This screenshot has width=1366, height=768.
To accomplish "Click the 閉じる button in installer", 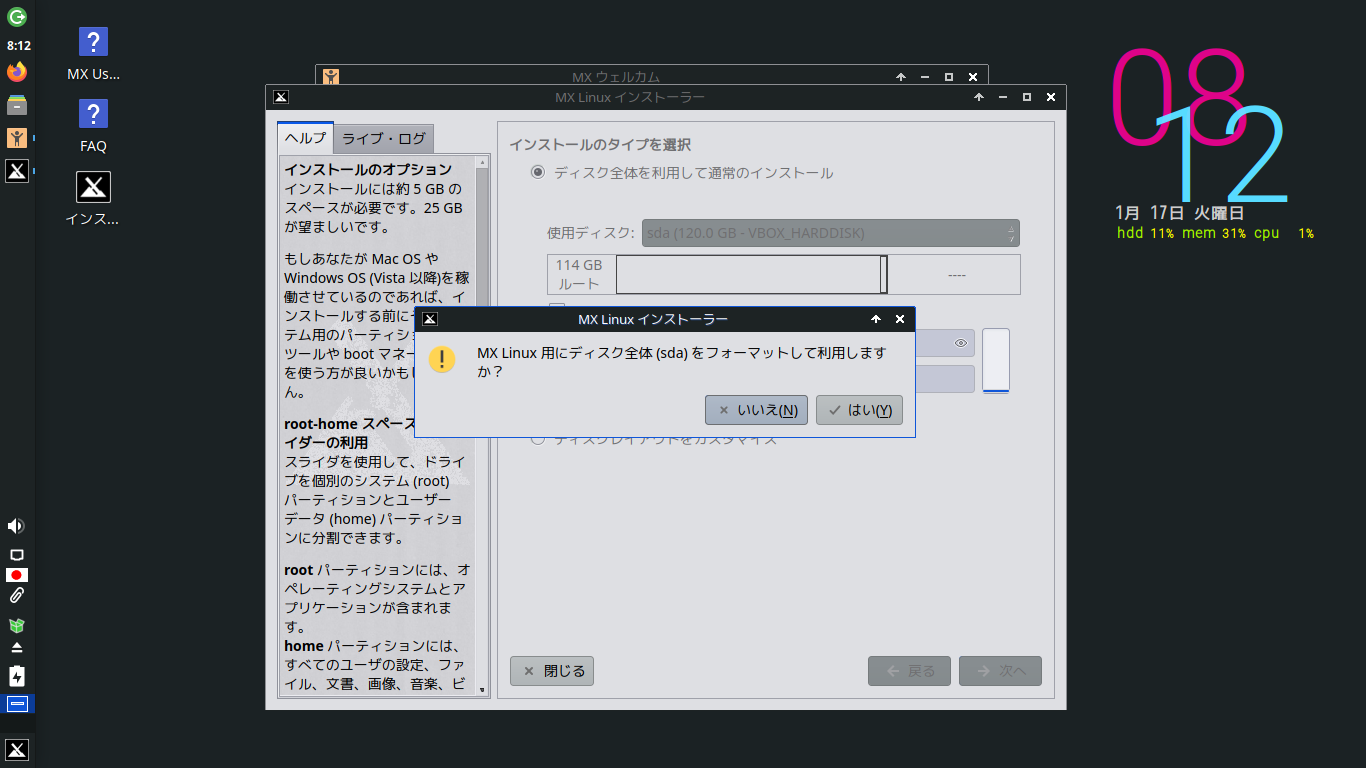I will pos(552,671).
